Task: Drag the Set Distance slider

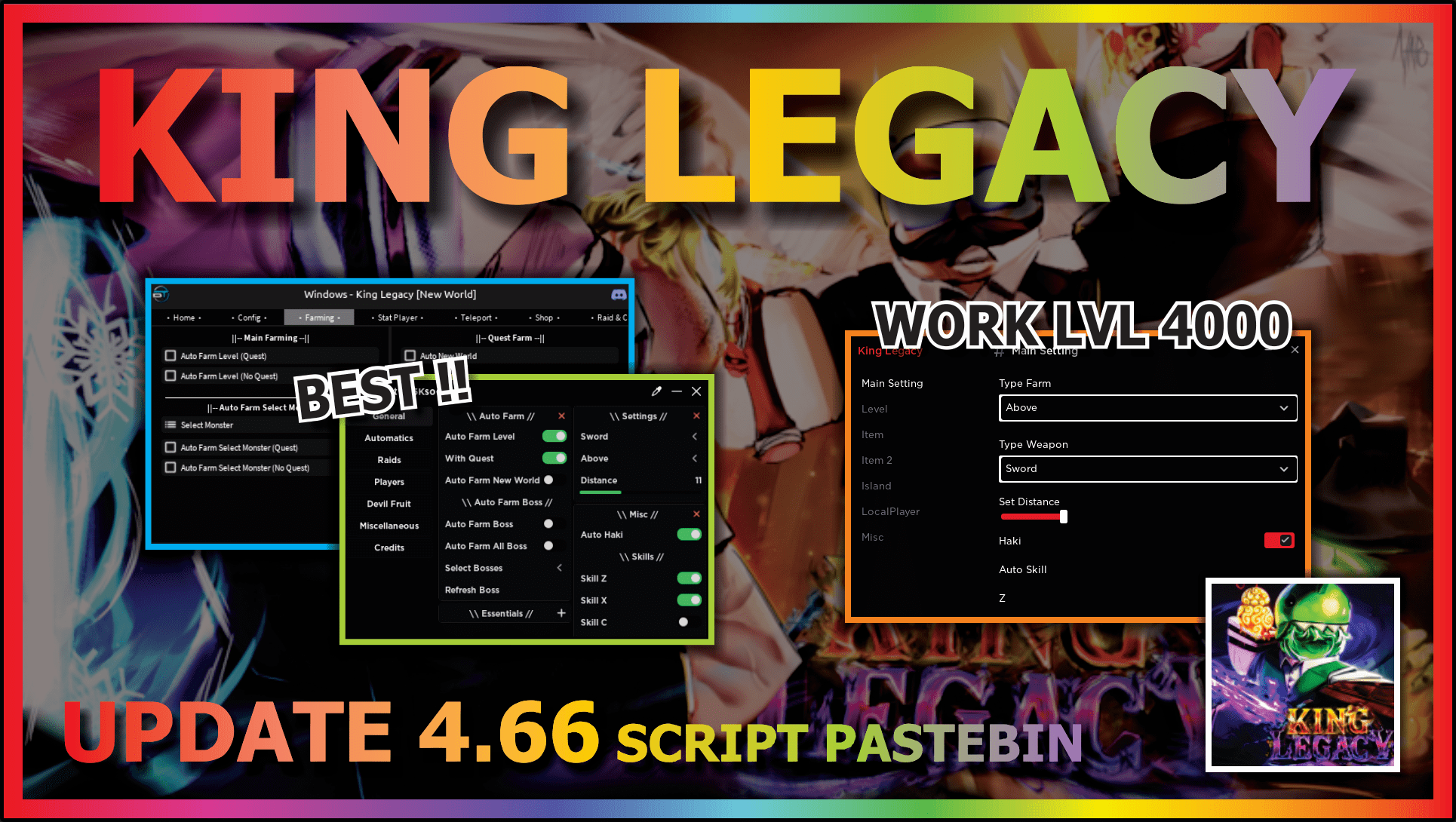Action: point(1063,517)
